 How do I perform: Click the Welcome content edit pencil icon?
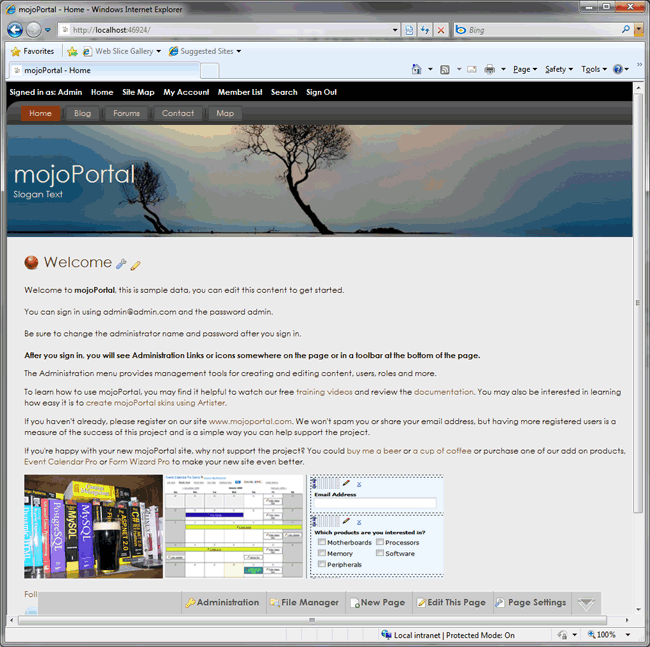135,265
